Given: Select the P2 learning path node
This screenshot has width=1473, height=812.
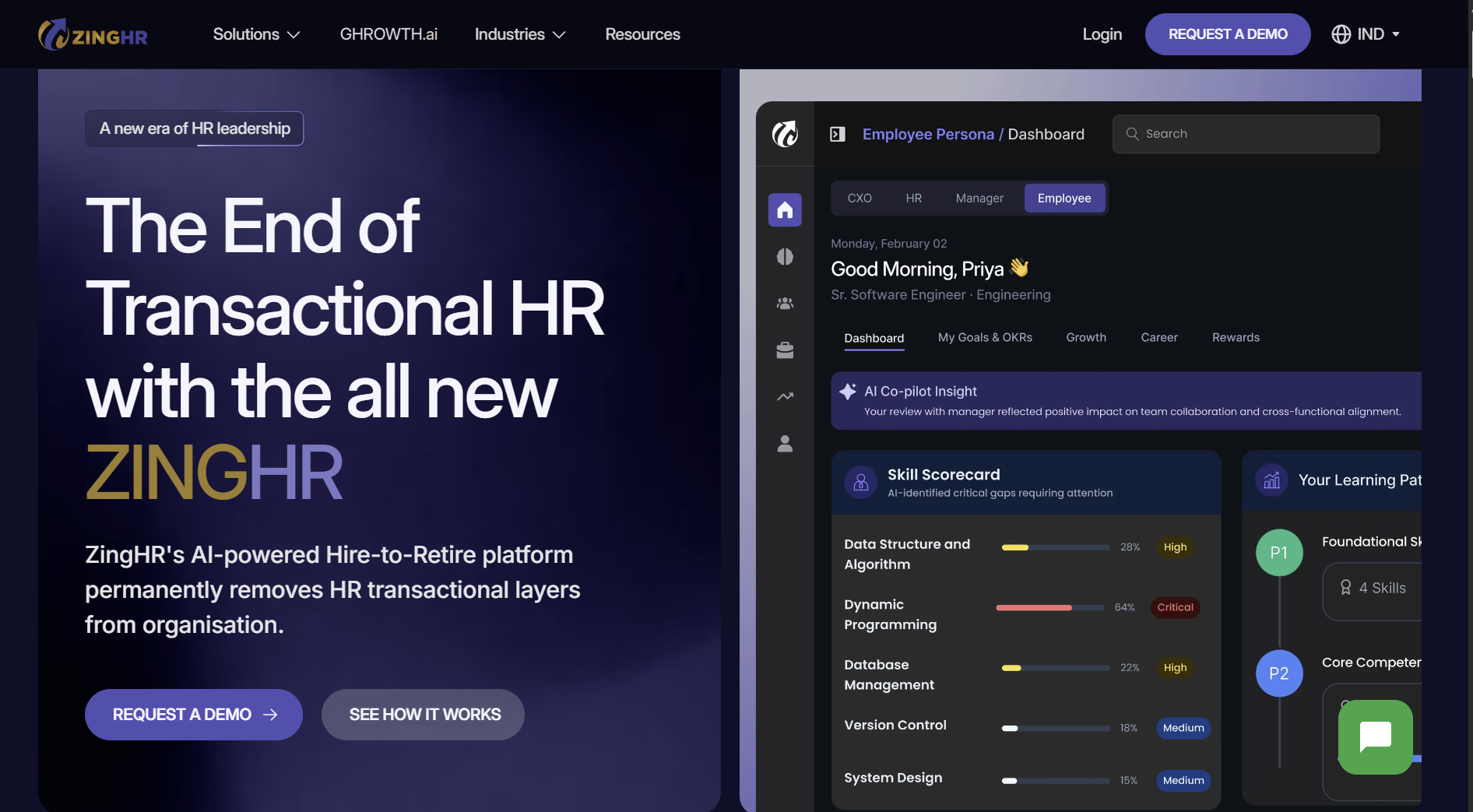Looking at the screenshot, I should [1279, 673].
